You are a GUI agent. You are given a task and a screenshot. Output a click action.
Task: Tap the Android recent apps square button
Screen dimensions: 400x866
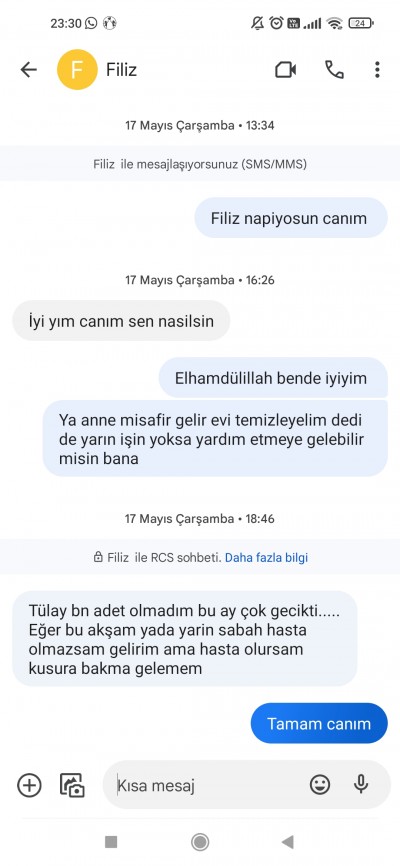(111, 842)
